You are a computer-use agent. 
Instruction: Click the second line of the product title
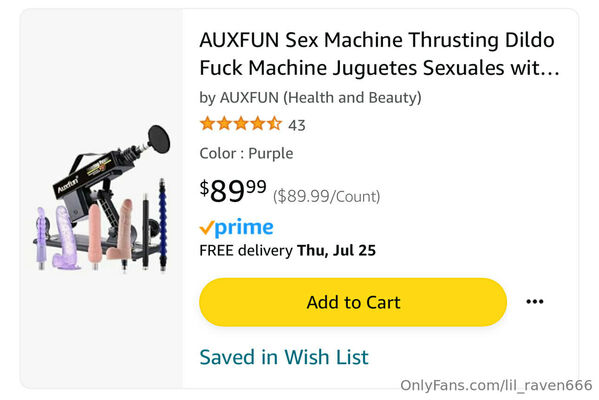point(379,68)
